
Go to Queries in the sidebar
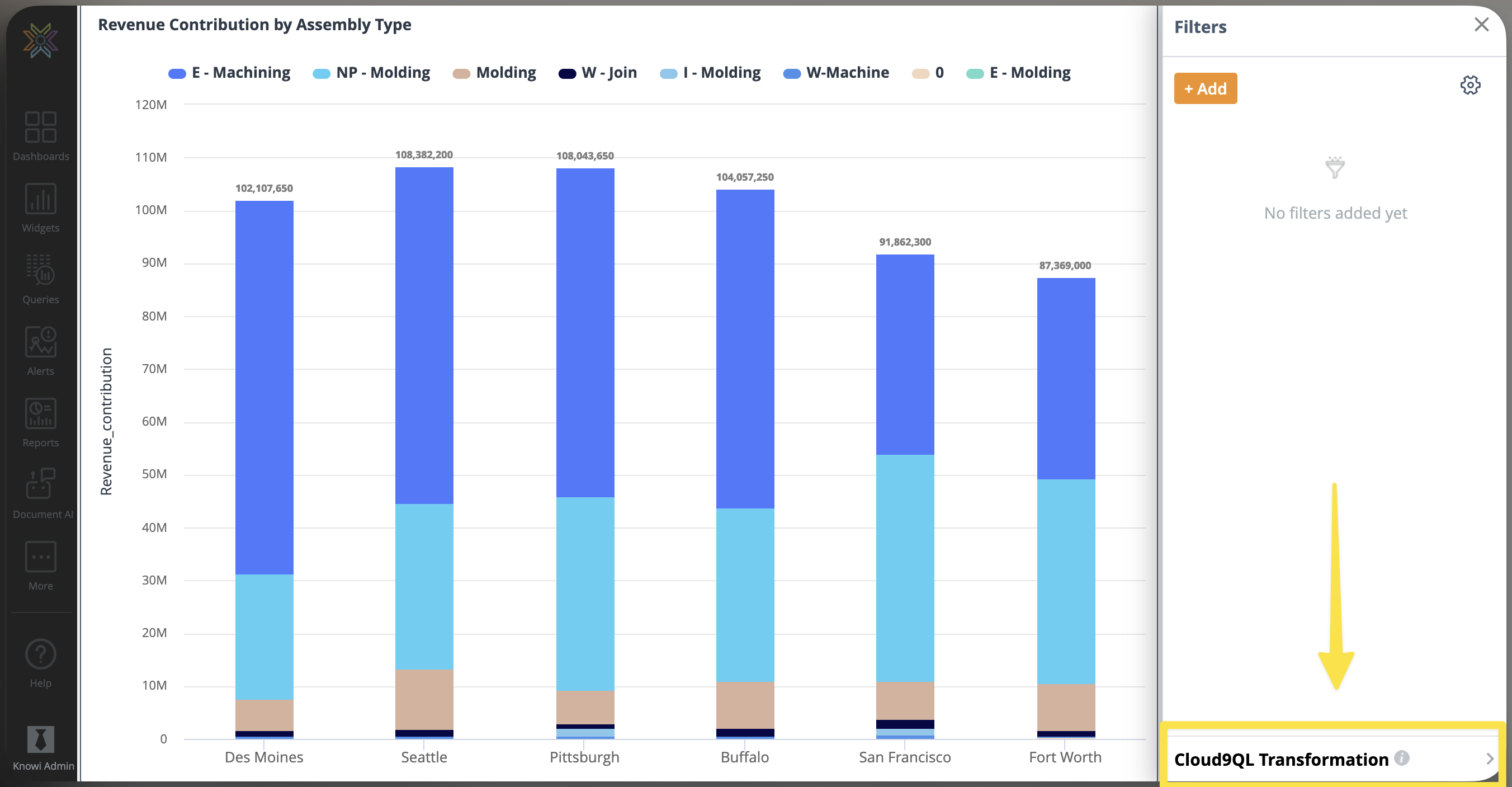(x=40, y=279)
